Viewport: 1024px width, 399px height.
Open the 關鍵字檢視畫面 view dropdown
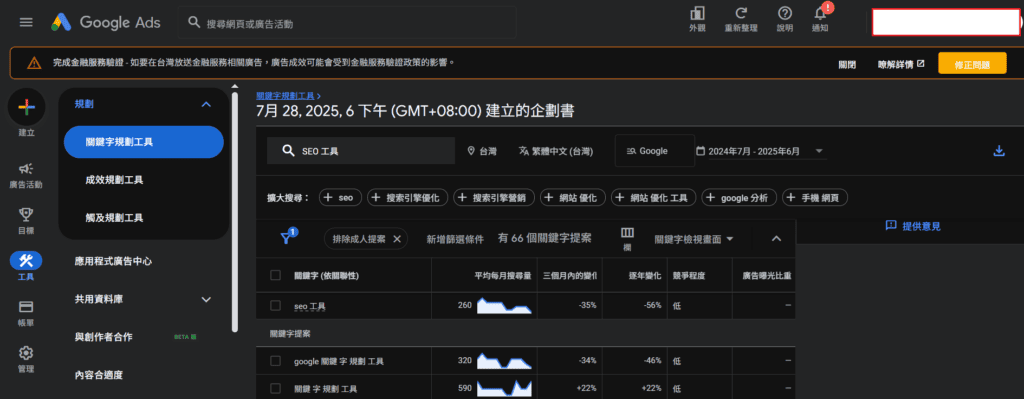pos(694,239)
